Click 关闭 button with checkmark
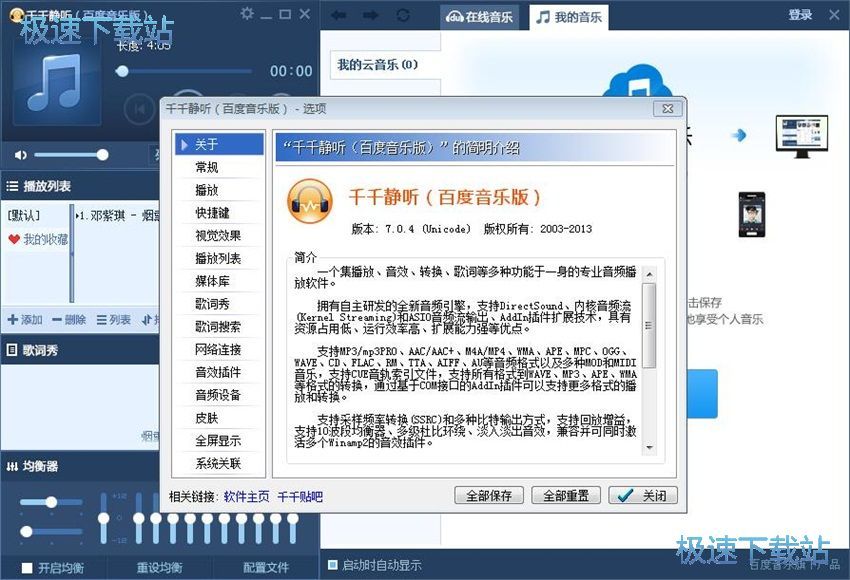Image resolution: width=850 pixels, height=580 pixels. point(643,495)
